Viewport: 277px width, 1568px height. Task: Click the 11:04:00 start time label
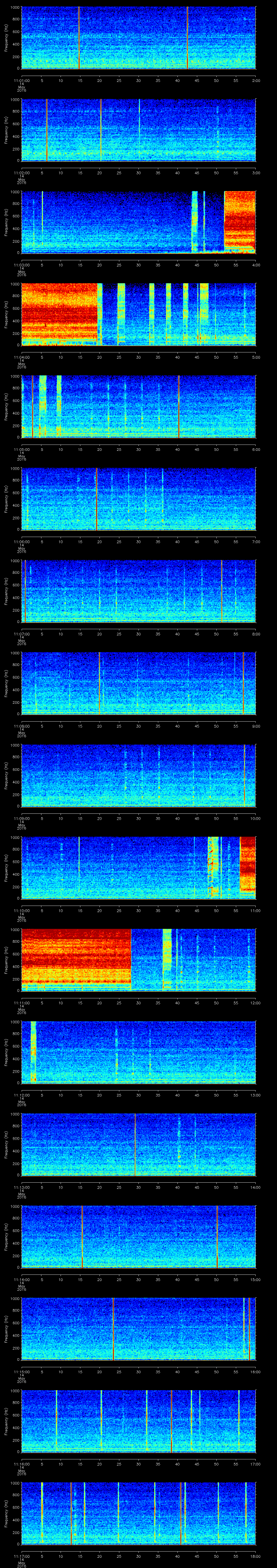tap(22, 357)
